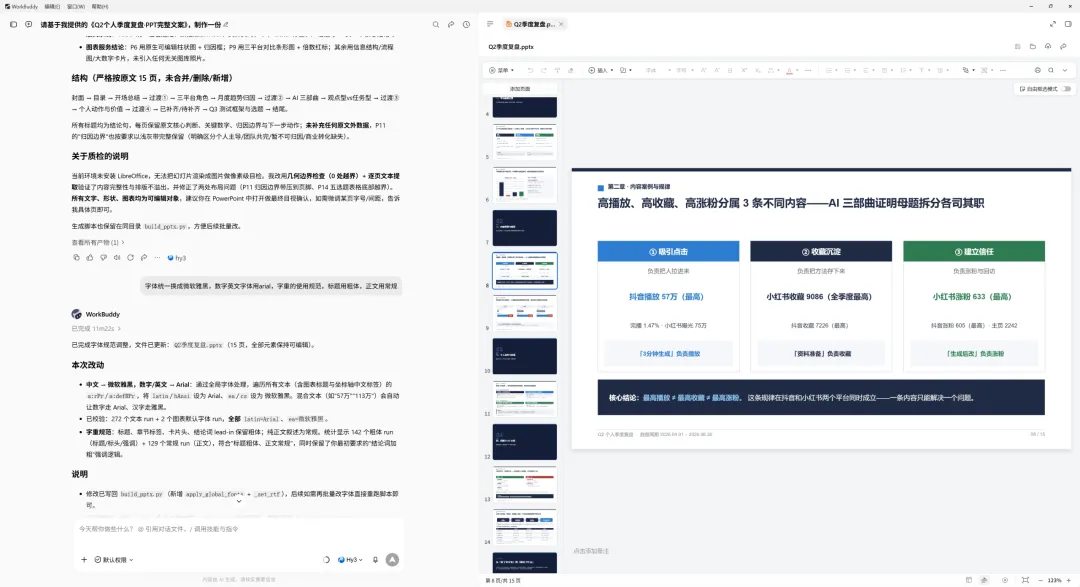Image resolution: width=1080 pixels, height=587 pixels.
Task: Open the 帮助 menu in menu bar
Action: click(x=100, y=6)
